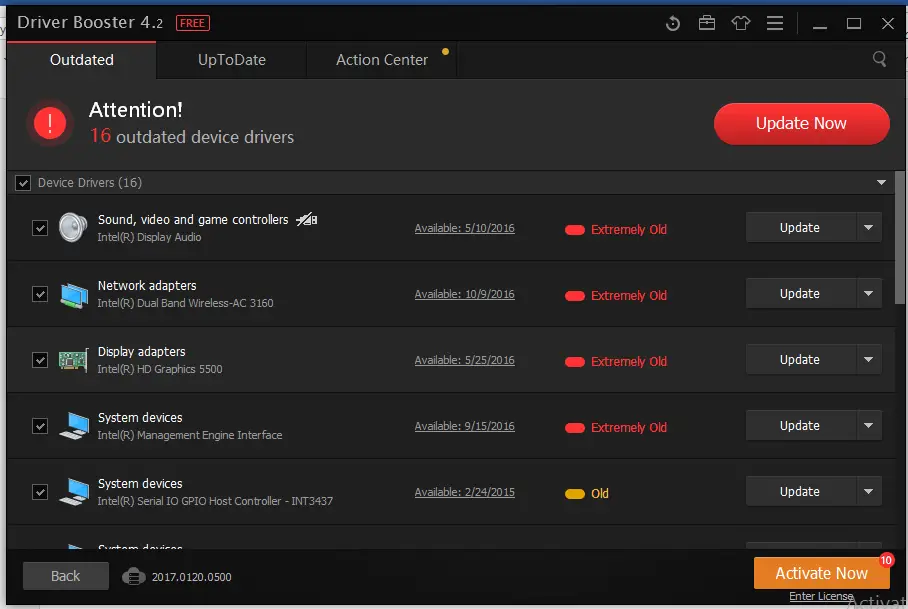Screen dimensions: 908x609
Task: Click the search magnifier icon
Action: coord(879,59)
